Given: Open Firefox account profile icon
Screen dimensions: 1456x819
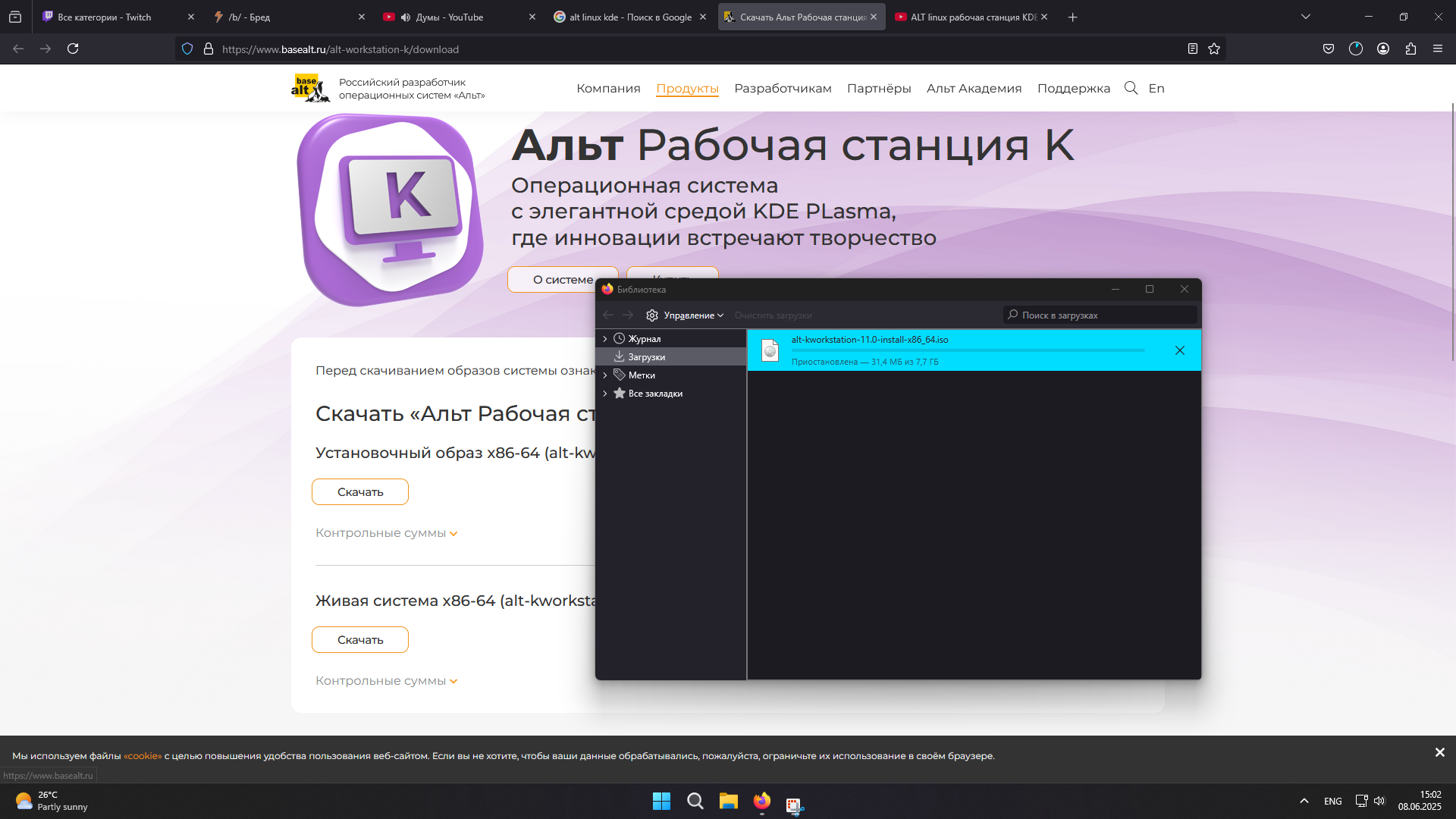Looking at the screenshot, I should point(1383,49).
